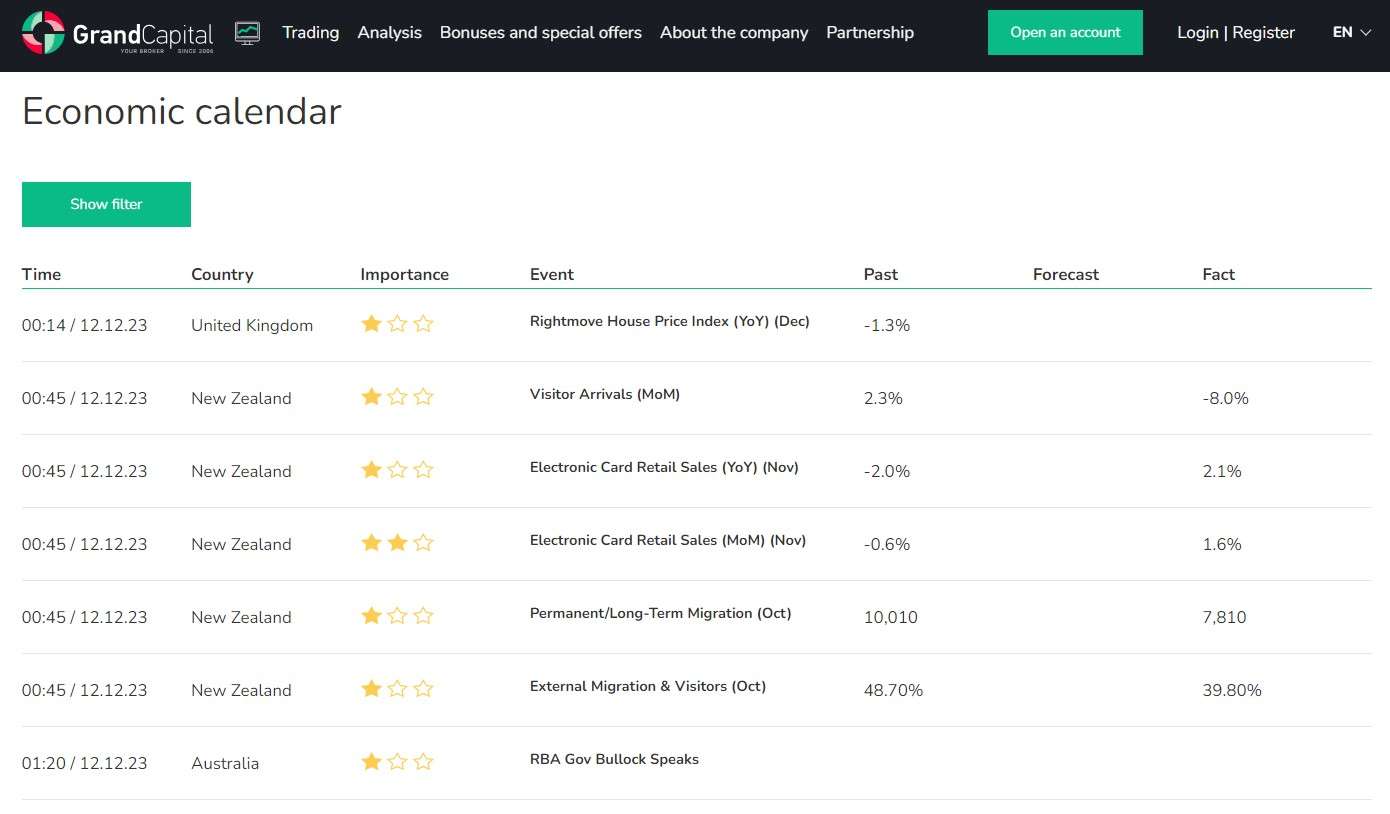Click the Event column header
The height and width of the screenshot is (814, 1390).
pyautogui.click(x=552, y=274)
